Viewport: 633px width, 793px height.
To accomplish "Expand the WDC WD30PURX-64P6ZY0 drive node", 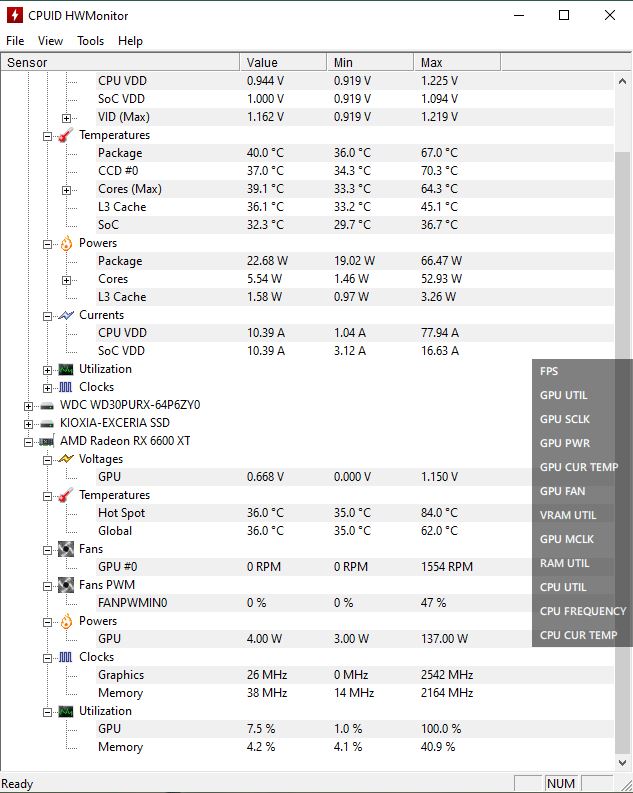I will pyautogui.click(x=29, y=405).
